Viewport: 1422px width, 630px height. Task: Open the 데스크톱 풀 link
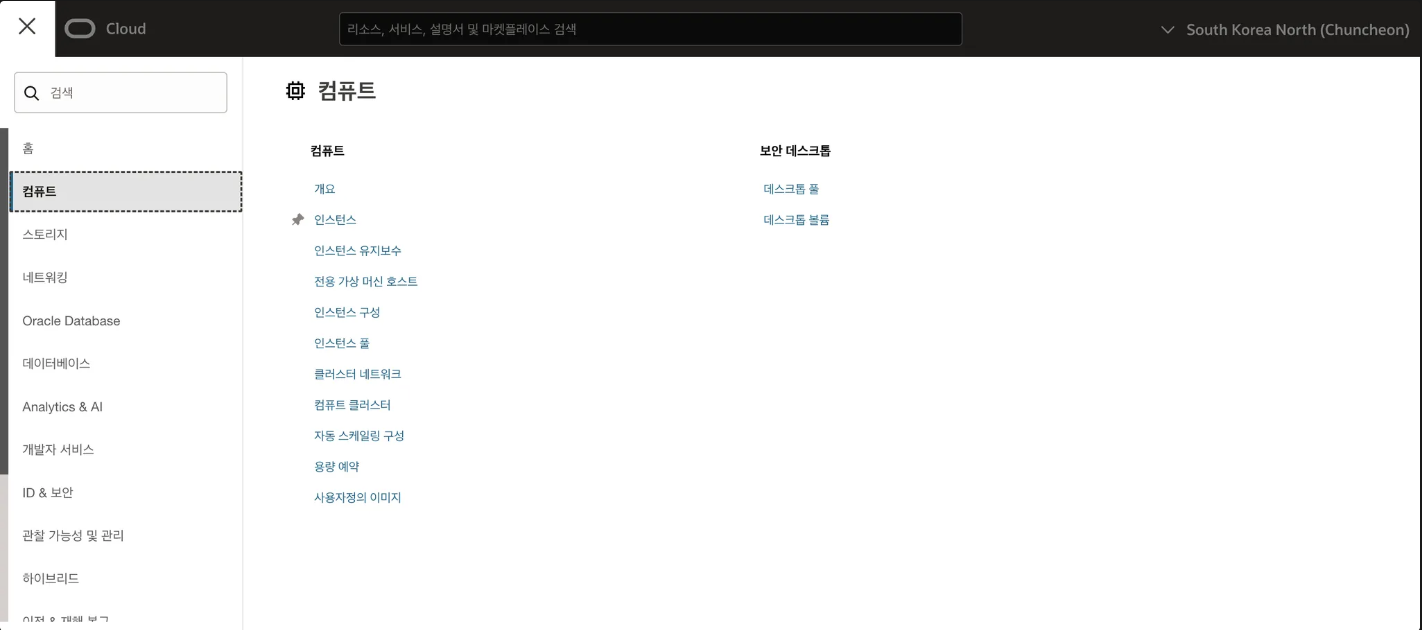791,189
